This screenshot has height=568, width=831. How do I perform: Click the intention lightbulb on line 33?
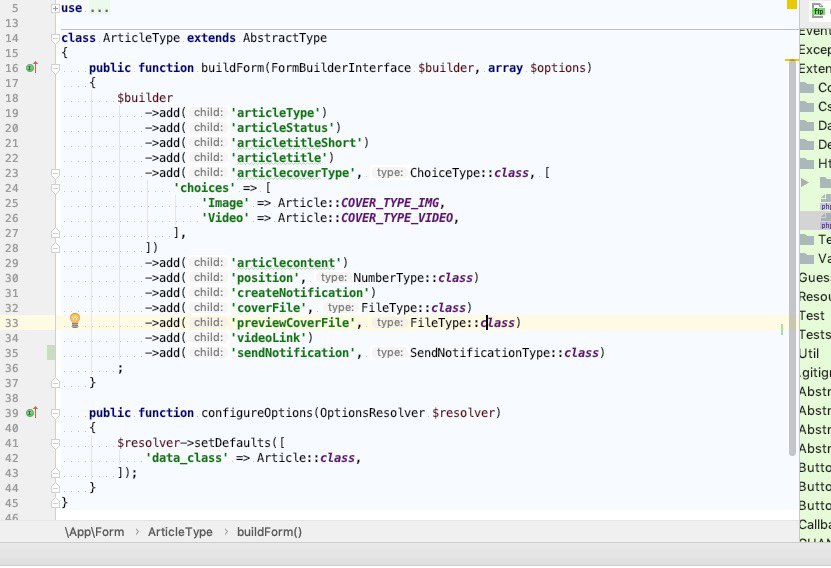coord(75,320)
